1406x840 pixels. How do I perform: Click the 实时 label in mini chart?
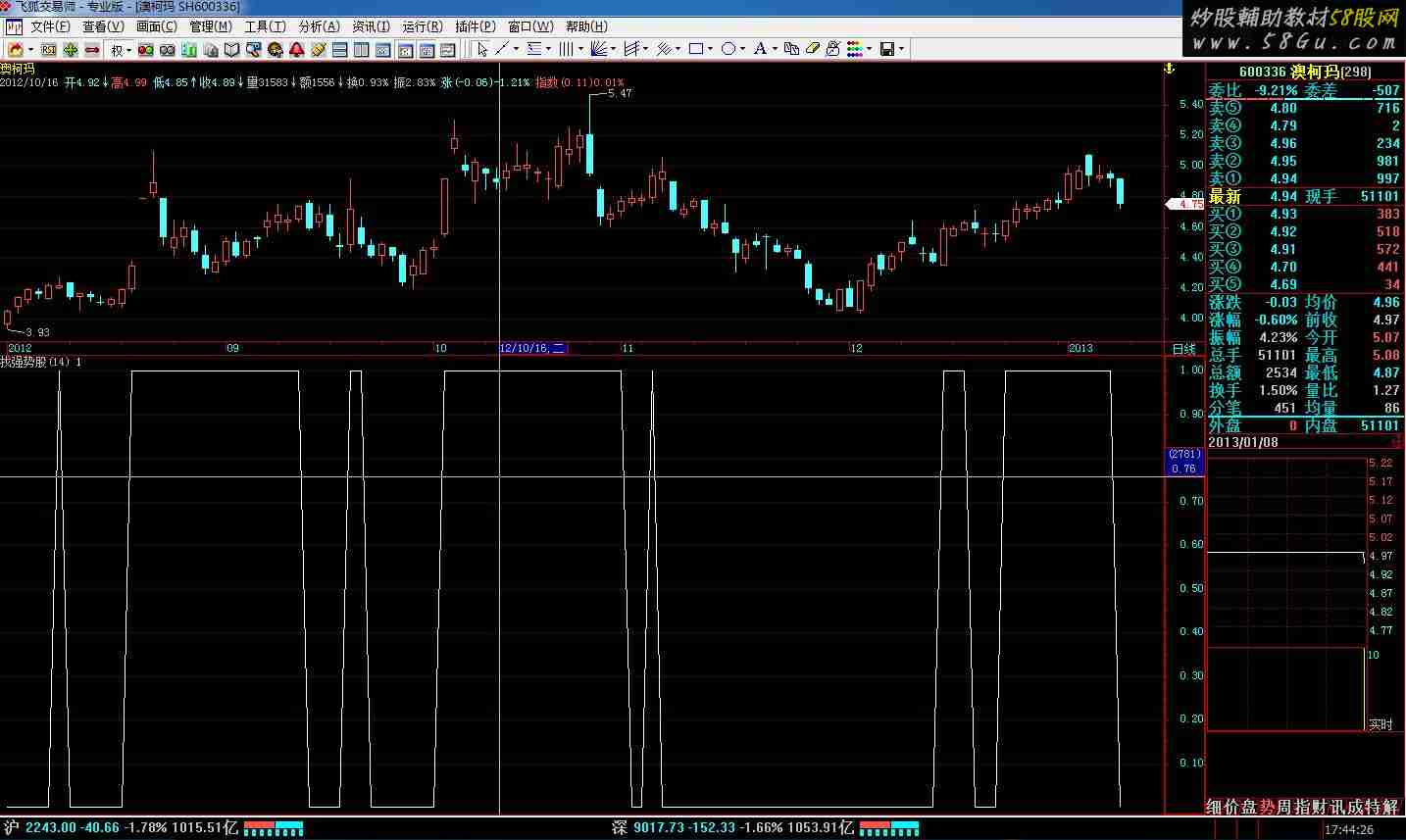[x=1381, y=724]
